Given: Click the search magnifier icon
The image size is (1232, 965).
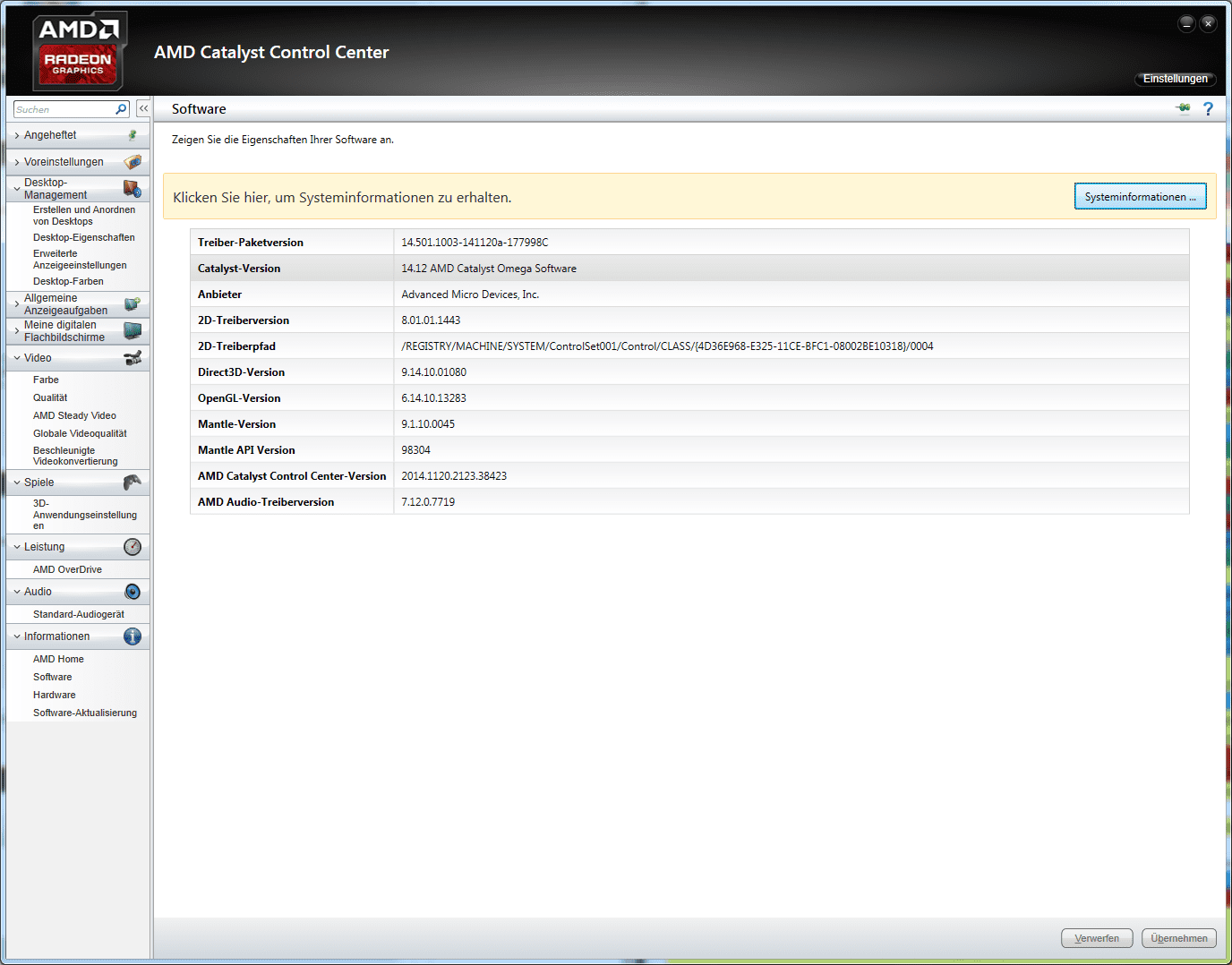Looking at the screenshot, I should pyautogui.click(x=122, y=109).
